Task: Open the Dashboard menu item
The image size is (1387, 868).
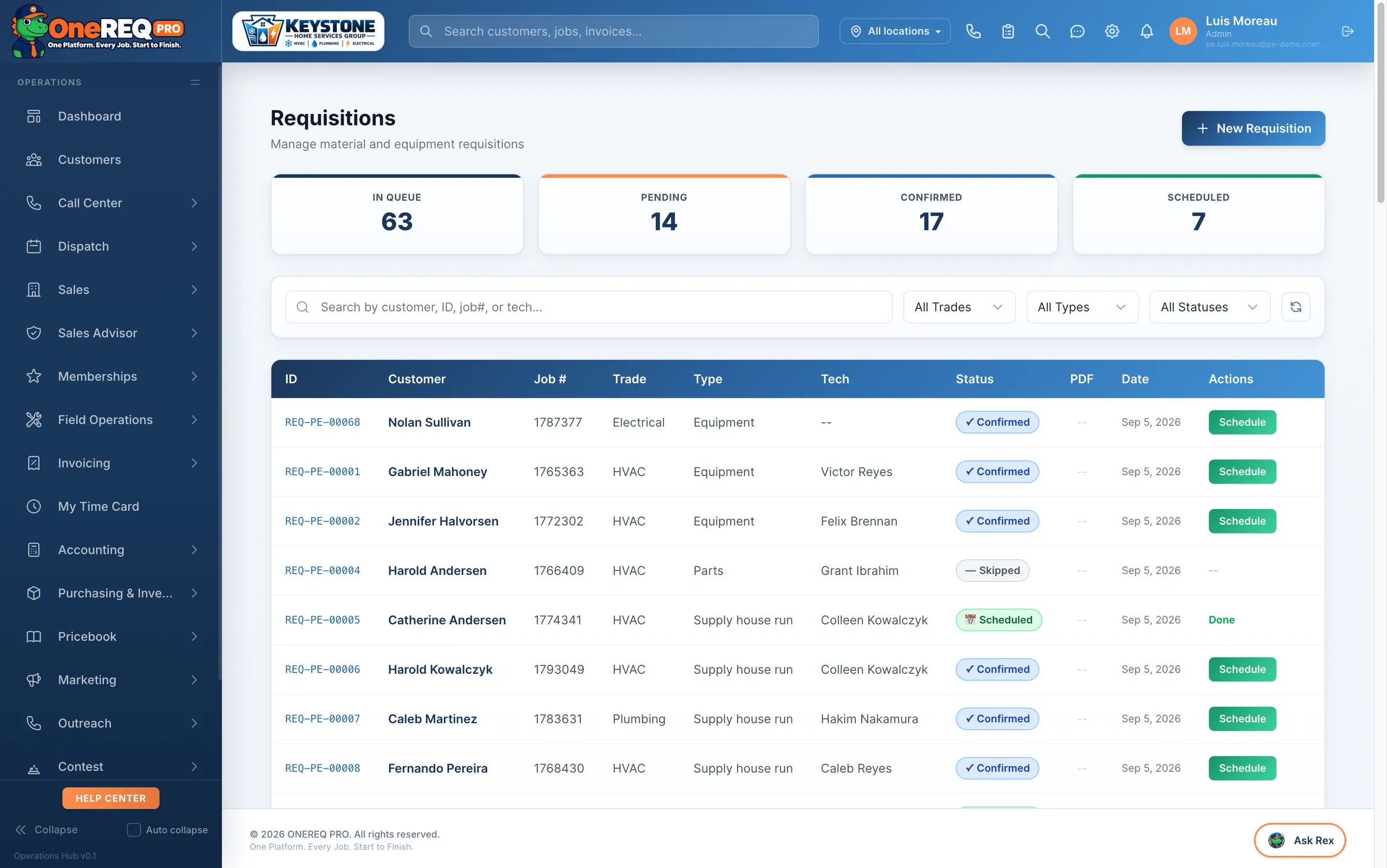Action: click(110, 116)
